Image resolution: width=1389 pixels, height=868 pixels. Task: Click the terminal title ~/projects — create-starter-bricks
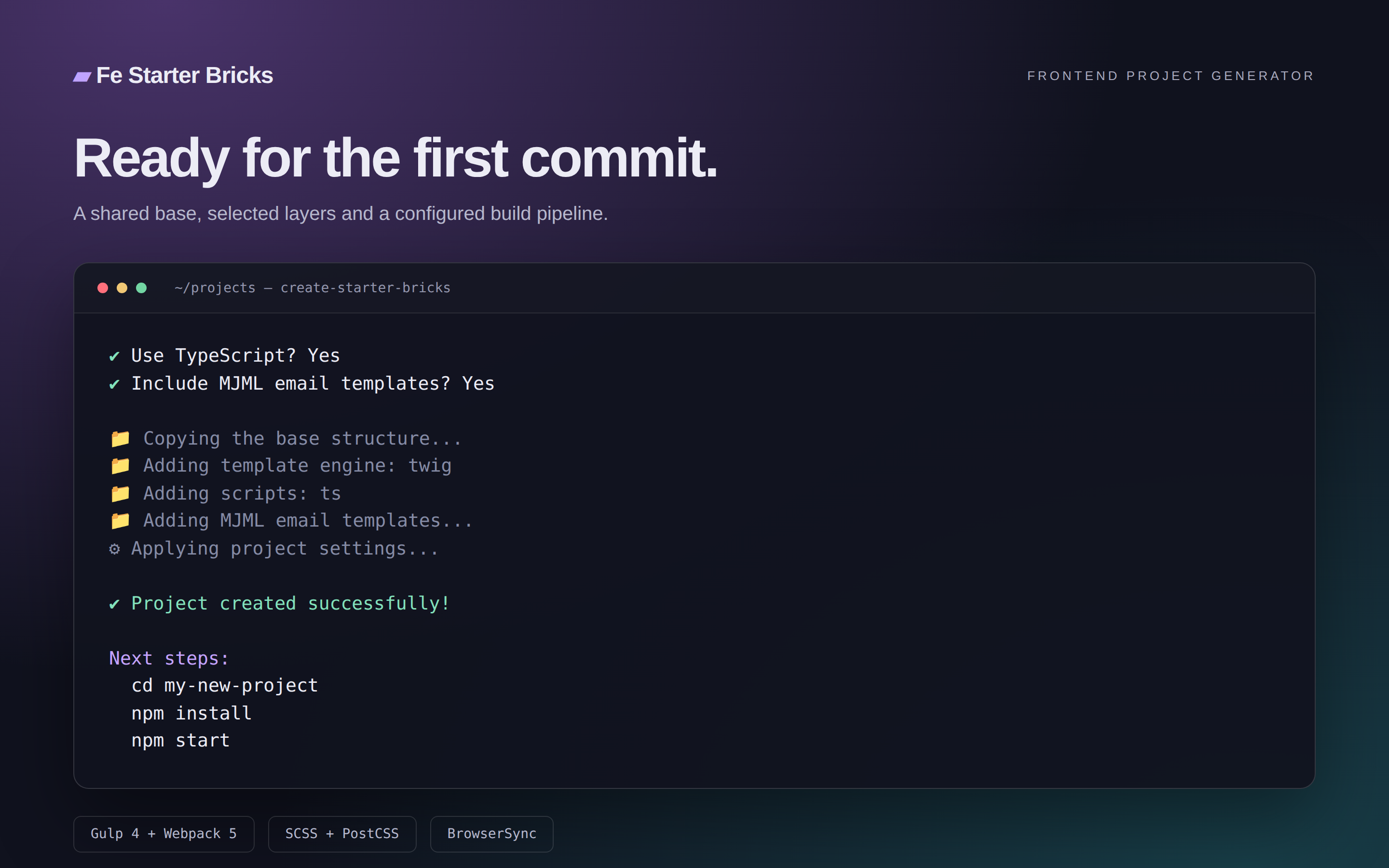(x=312, y=287)
